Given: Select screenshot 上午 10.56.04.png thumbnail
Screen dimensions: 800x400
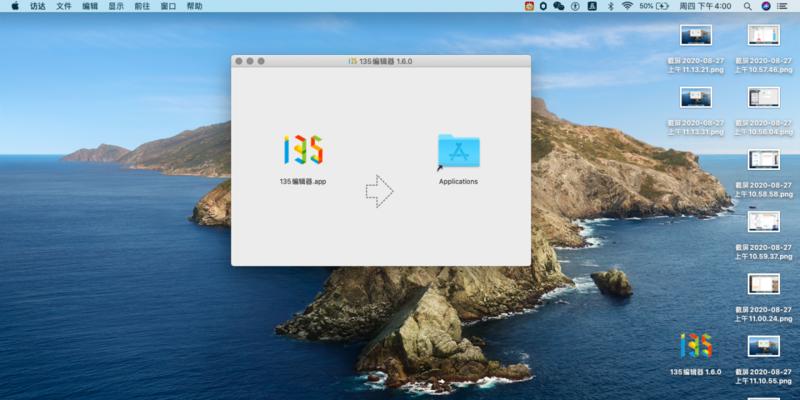Looking at the screenshot, I should click(764, 97).
